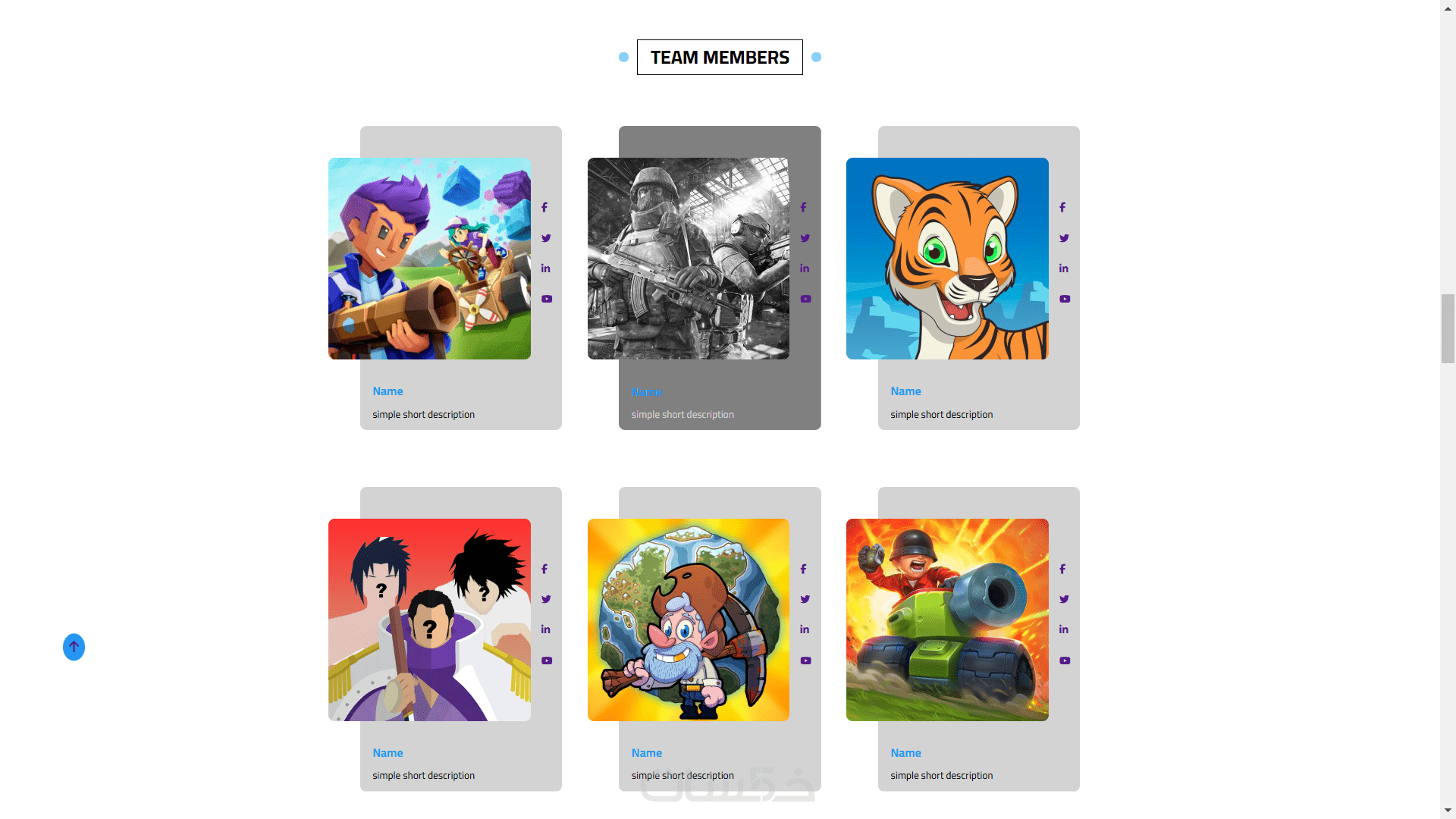Click the page vertical scrollbar thumb
Screen dimensions: 1456x819
coord(1448,328)
